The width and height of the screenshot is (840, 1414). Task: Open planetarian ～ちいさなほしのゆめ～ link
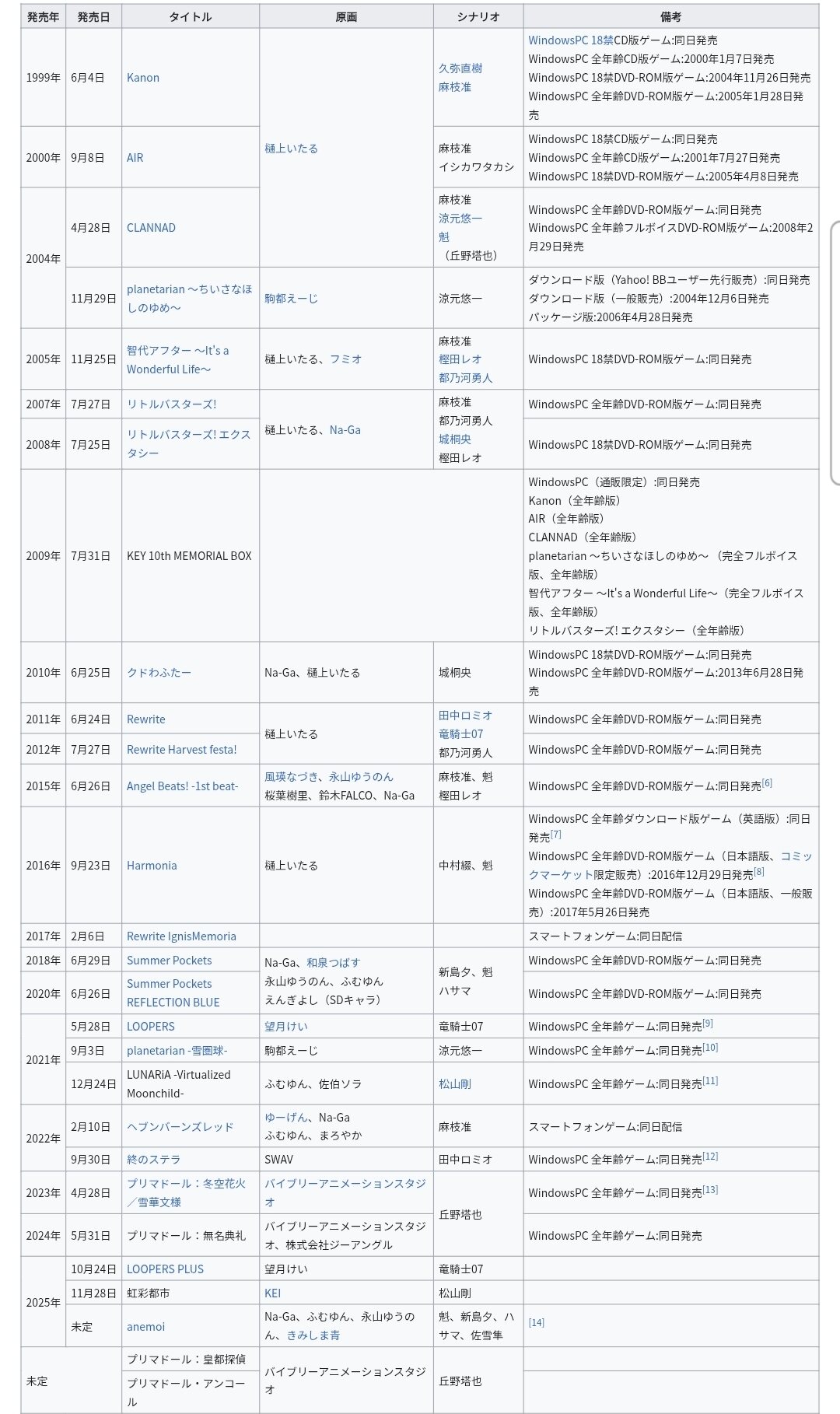[189, 299]
